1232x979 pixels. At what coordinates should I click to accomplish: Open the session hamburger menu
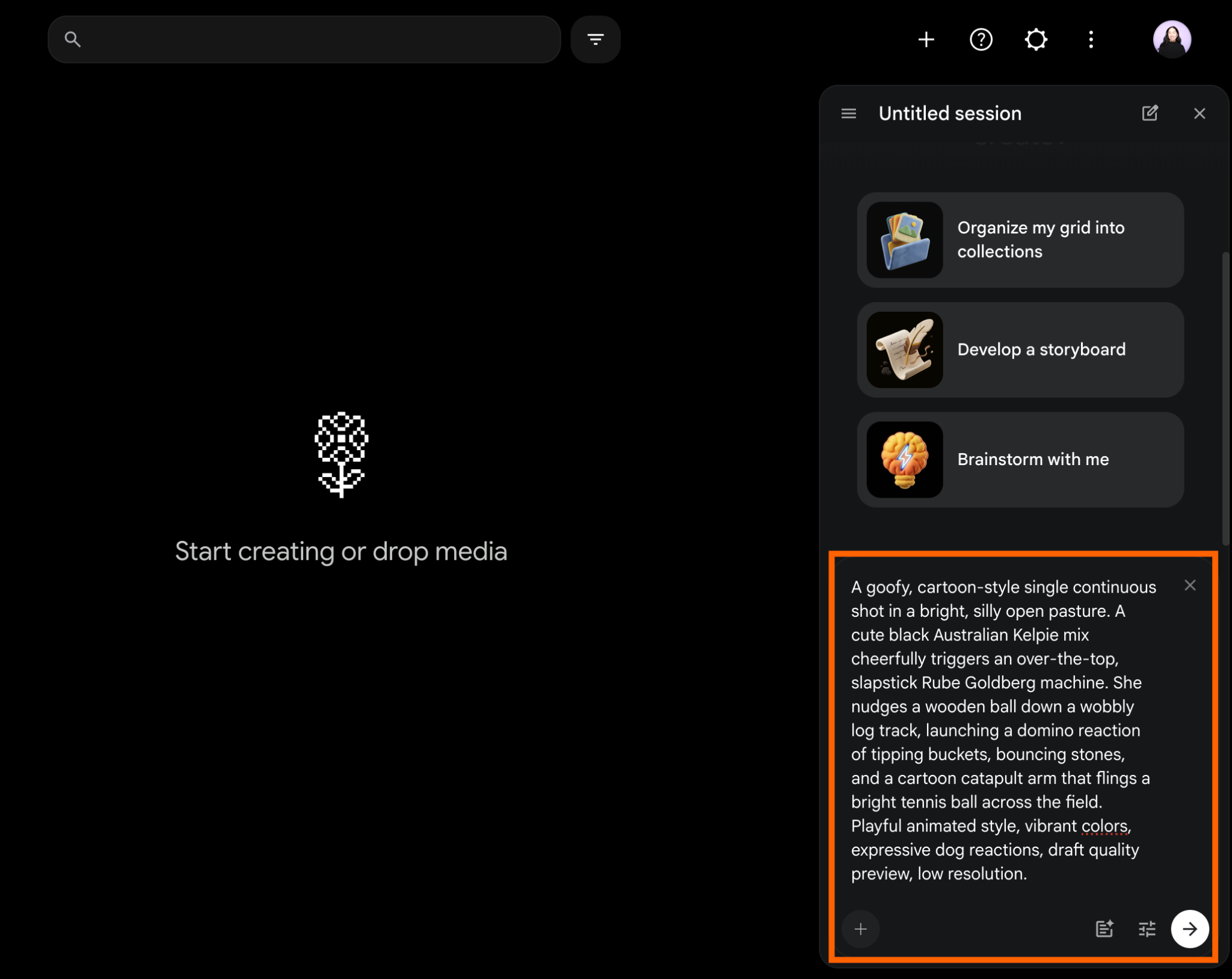[x=849, y=114]
